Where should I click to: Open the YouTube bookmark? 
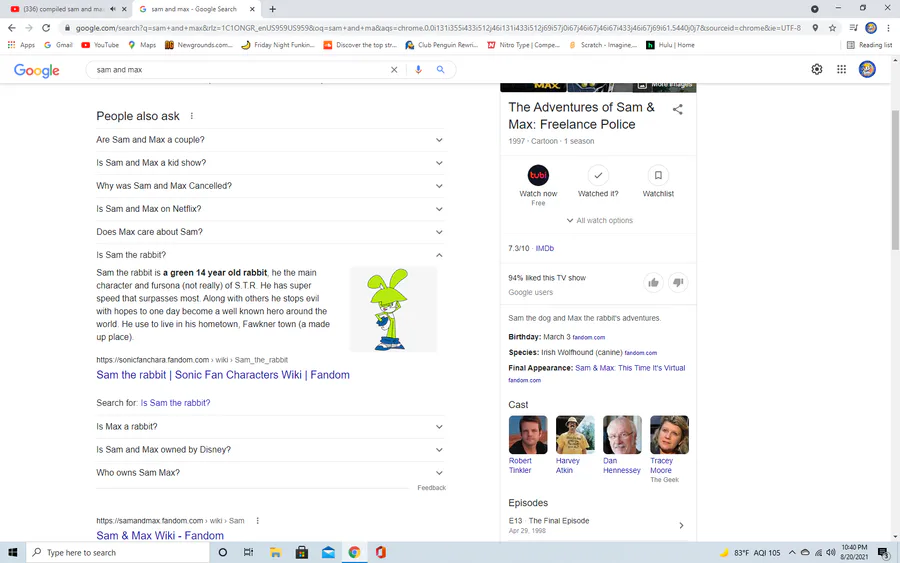pos(100,45)
